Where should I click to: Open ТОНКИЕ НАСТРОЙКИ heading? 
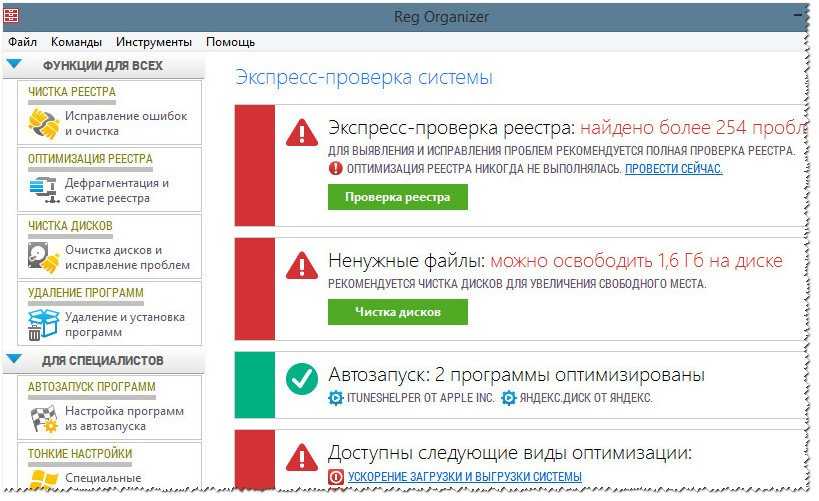tap(80, 453)
